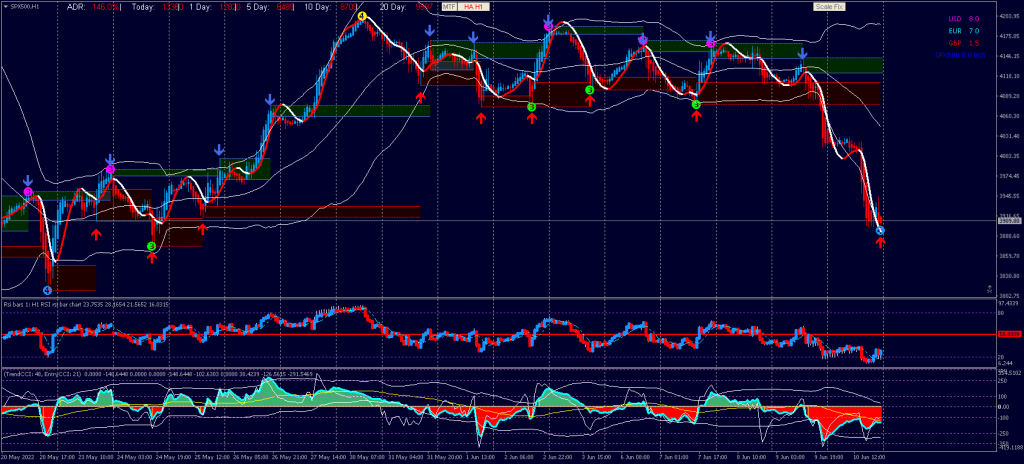Open the SPX500,H1 chart dropdown triangle
Screen dimensions: 1024x464
click(x=4, y=6)
